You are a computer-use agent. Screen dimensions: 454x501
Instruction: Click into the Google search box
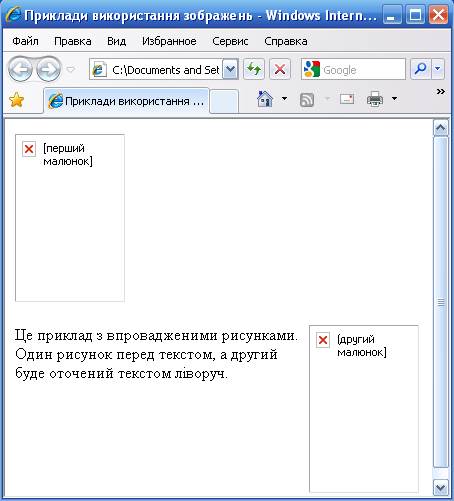[363, 69]
